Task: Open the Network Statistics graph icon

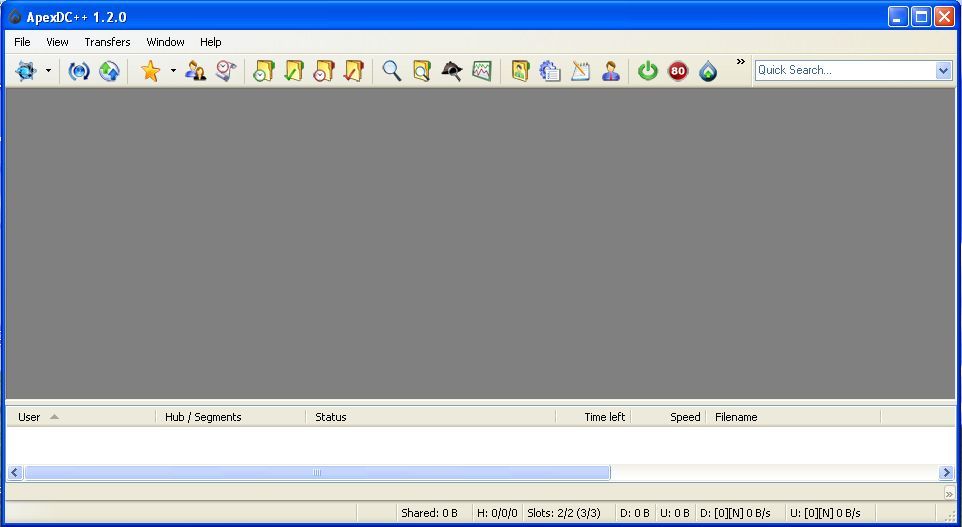Action: [x=482, y=71]
